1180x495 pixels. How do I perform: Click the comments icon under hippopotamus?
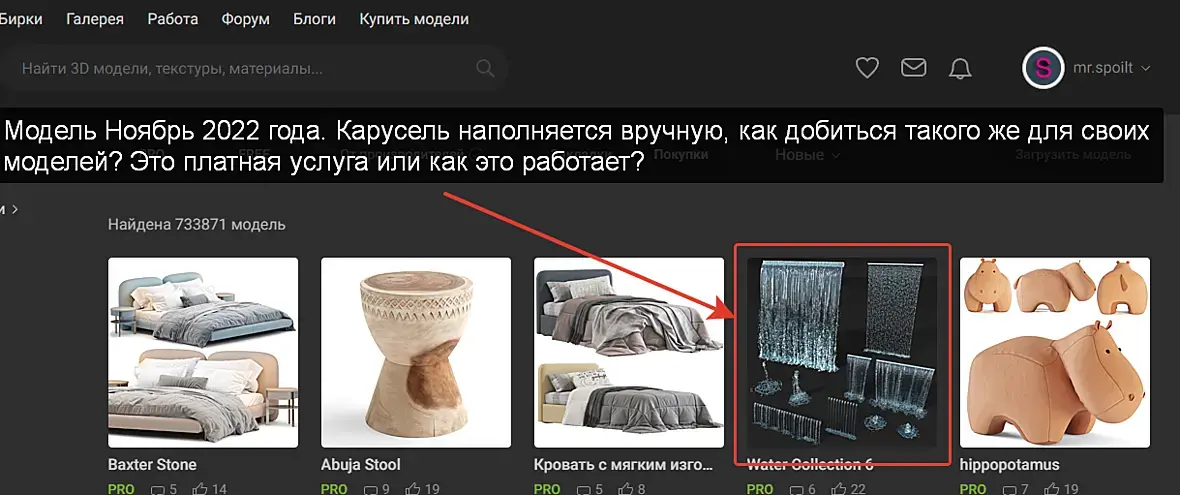point(1010,489)
